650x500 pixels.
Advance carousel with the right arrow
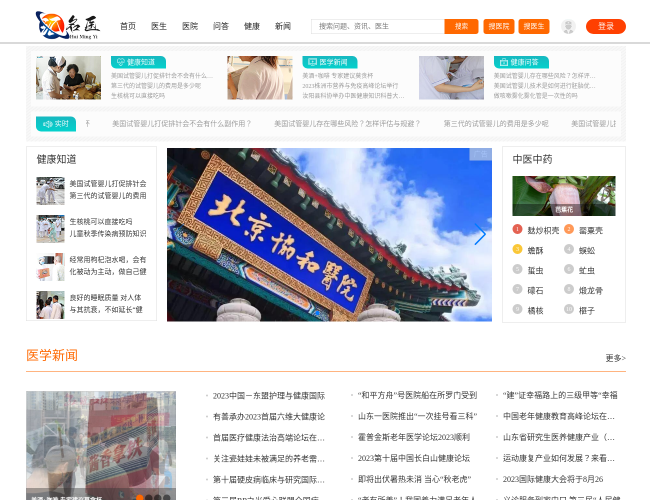480,235
